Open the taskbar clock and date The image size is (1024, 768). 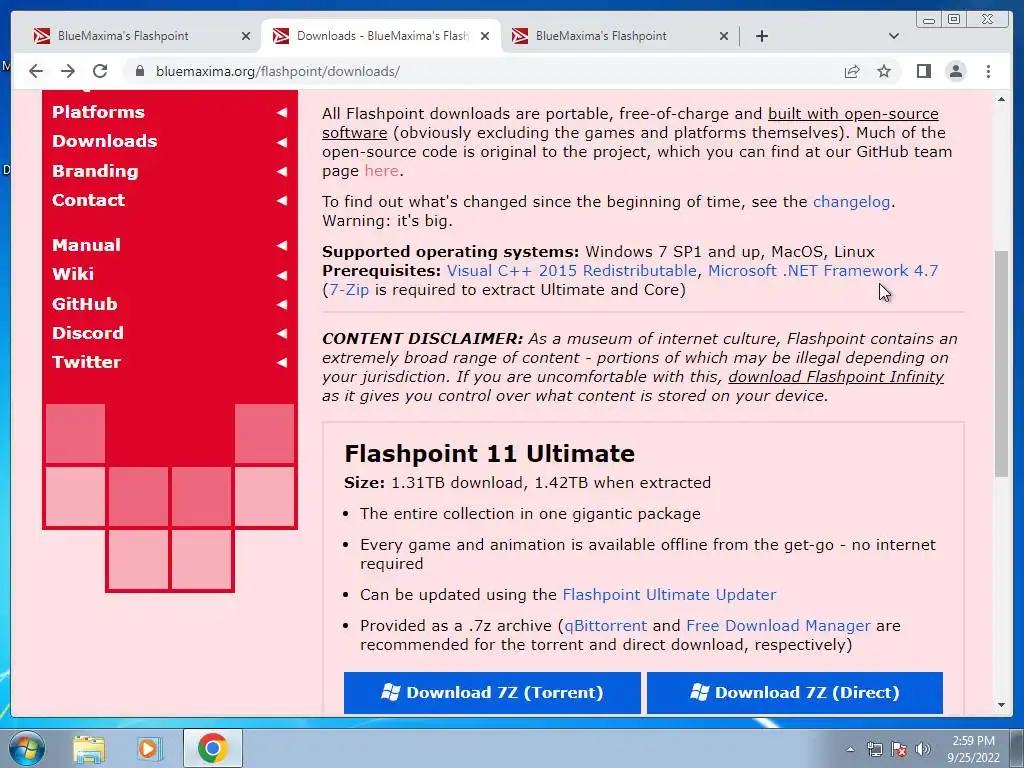click(x=973, y=749)
